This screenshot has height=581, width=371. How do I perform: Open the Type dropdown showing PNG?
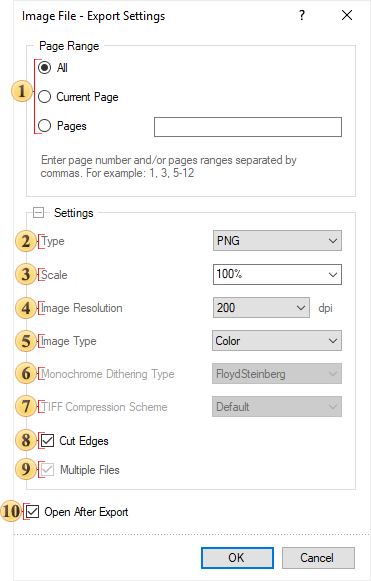(x=277, y=241)
